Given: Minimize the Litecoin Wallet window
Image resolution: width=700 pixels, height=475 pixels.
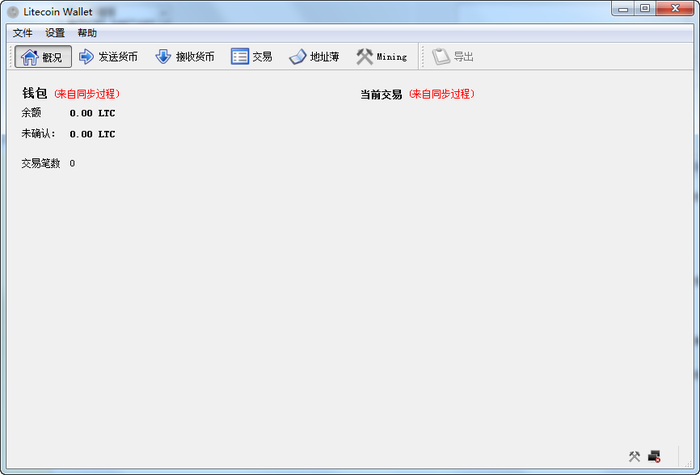Looking at the screenshot, I should [x=624, y=8].
